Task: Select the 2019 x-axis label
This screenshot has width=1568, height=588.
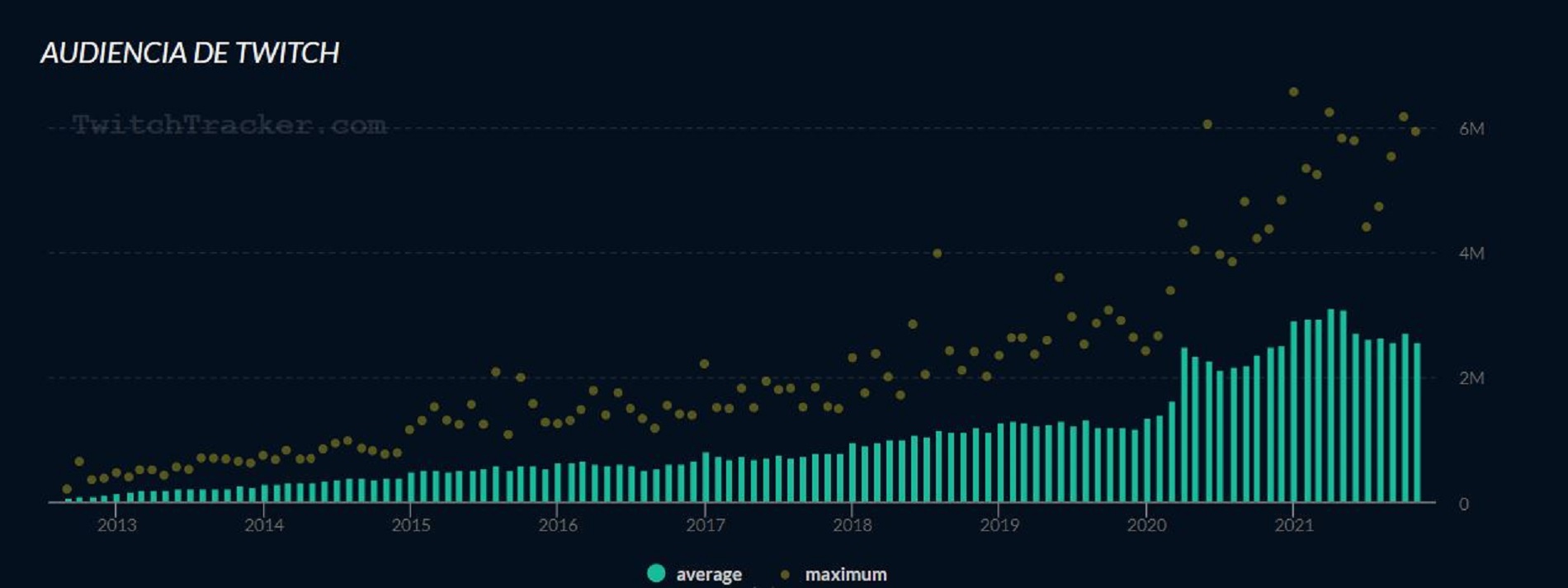Action: 999,525
